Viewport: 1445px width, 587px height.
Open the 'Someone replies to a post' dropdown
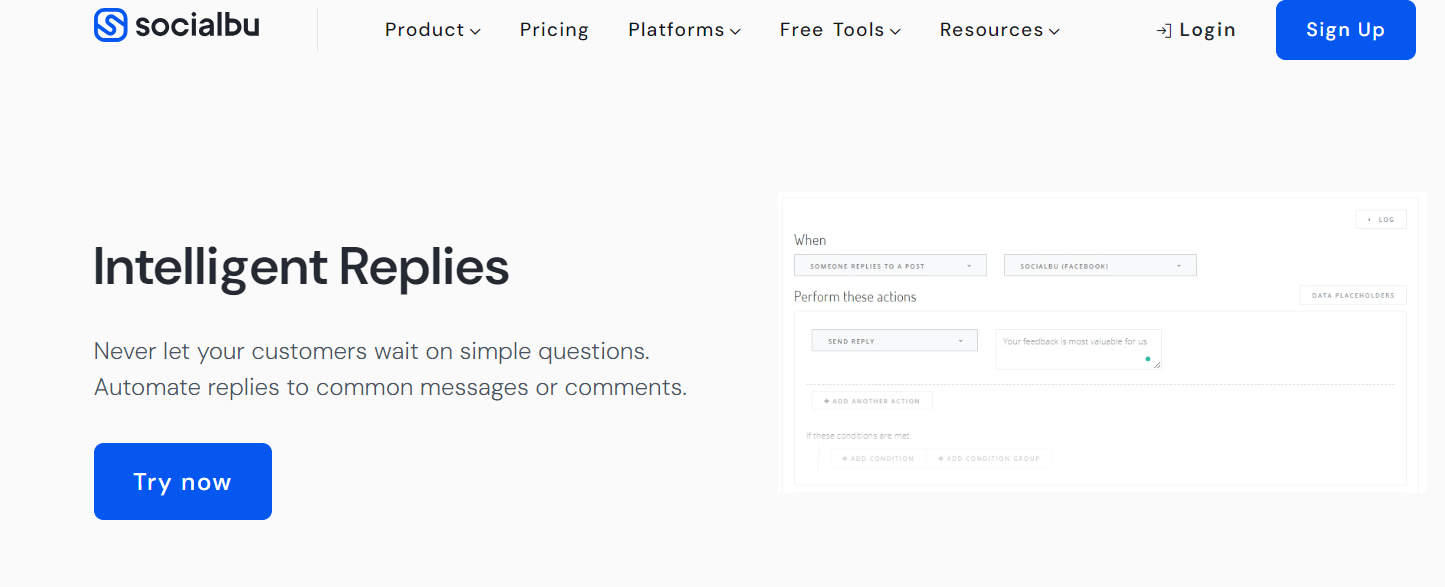[890, 266]
